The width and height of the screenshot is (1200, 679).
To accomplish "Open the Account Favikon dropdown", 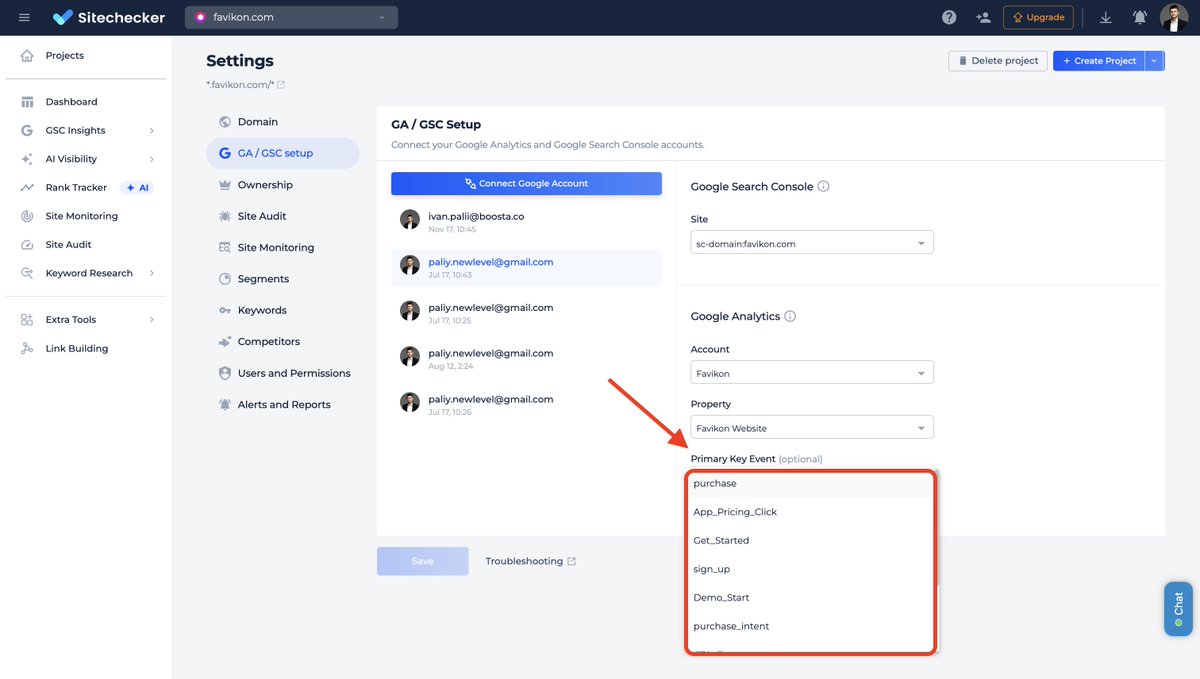I will click(x=812, y=373).
